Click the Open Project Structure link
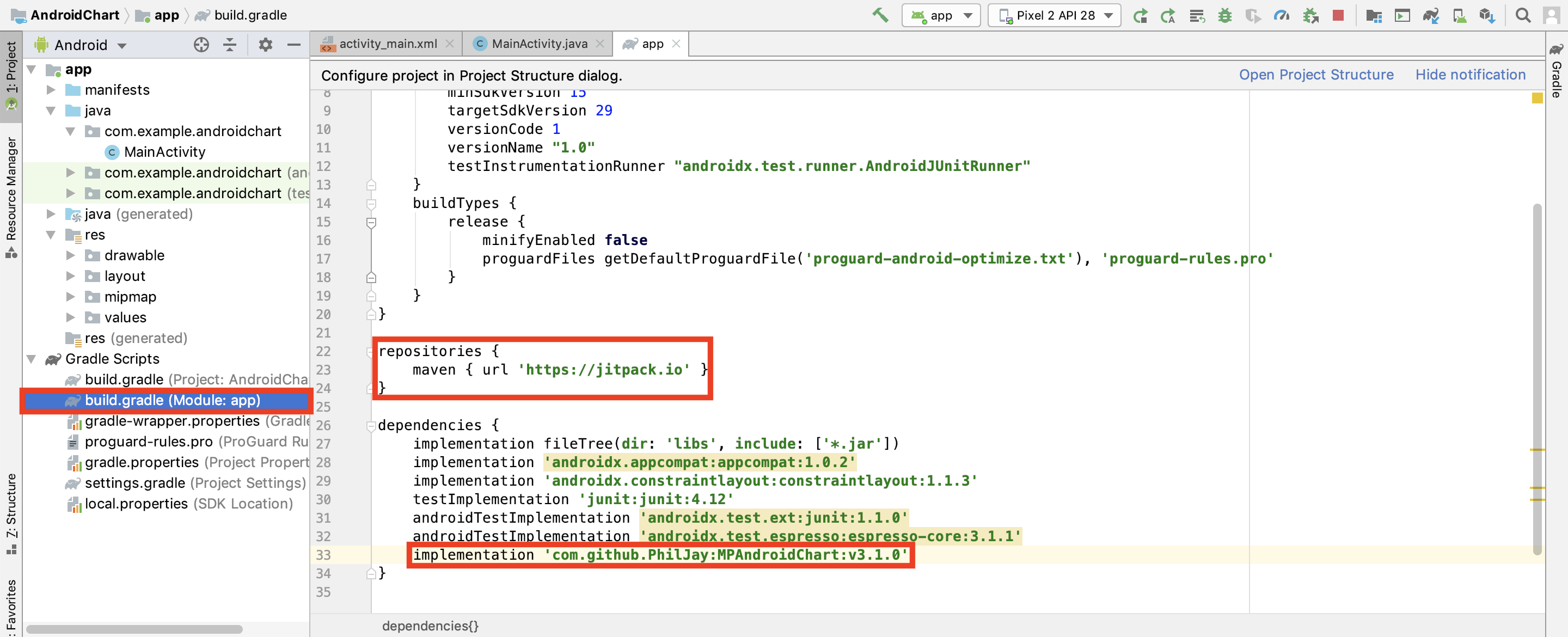The width and height of the screenshot is (1568, 637). [1316, 74]
